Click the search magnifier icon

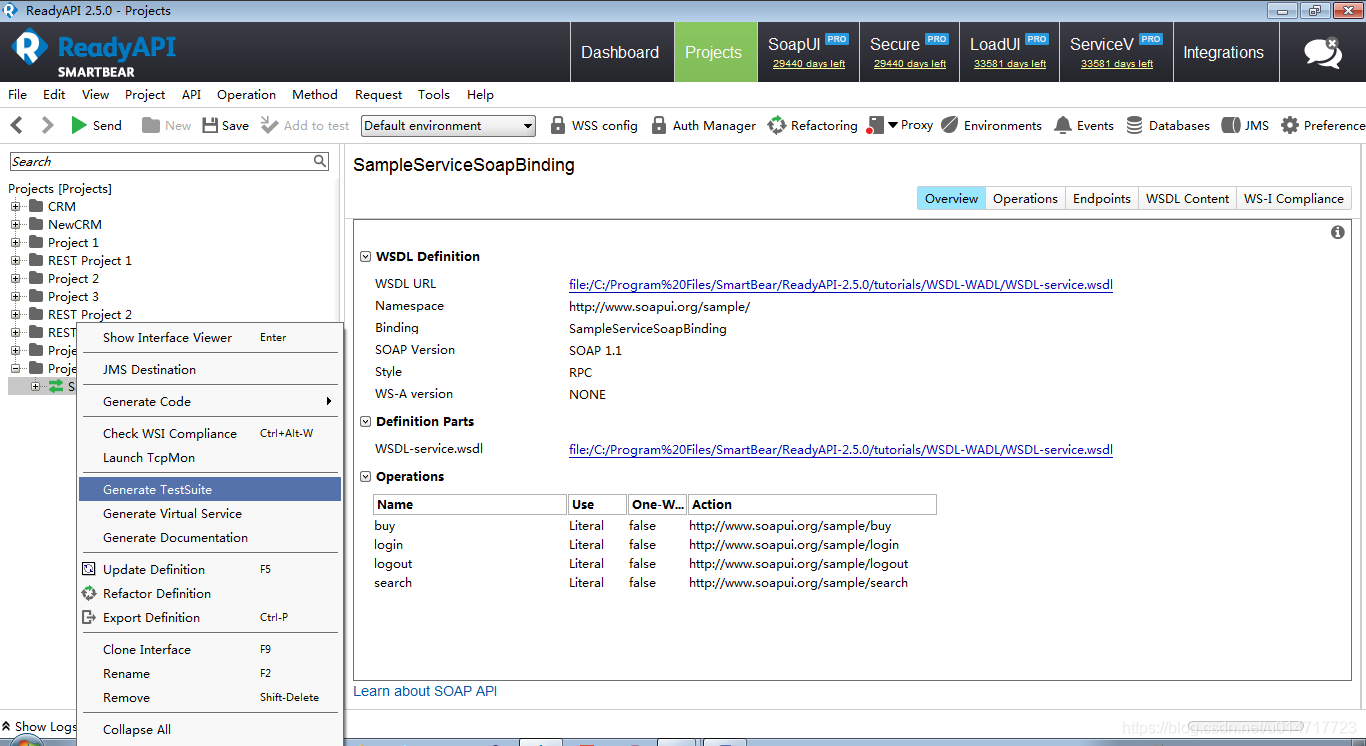pos(320,161)
